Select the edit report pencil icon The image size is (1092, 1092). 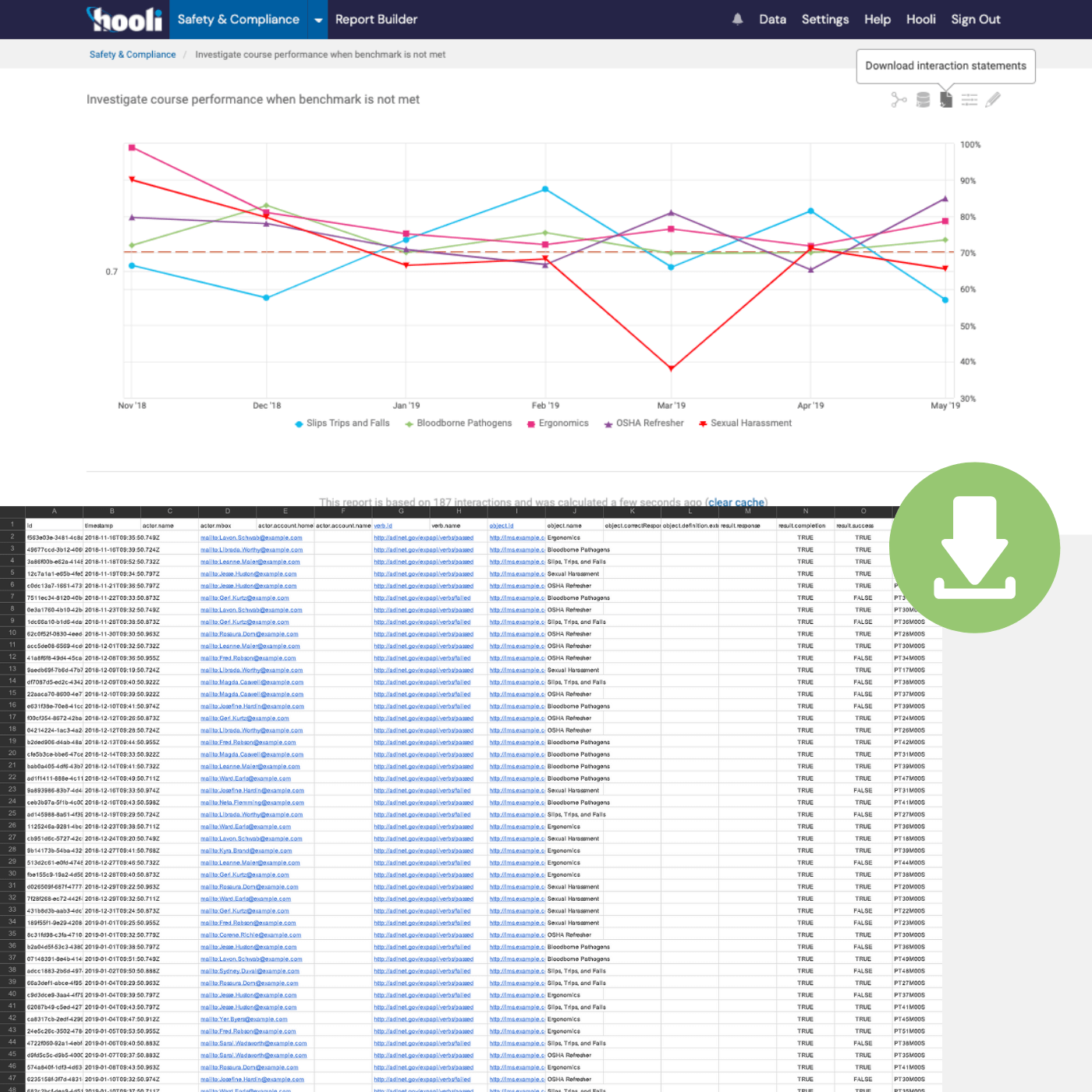(x=992, y=99)
